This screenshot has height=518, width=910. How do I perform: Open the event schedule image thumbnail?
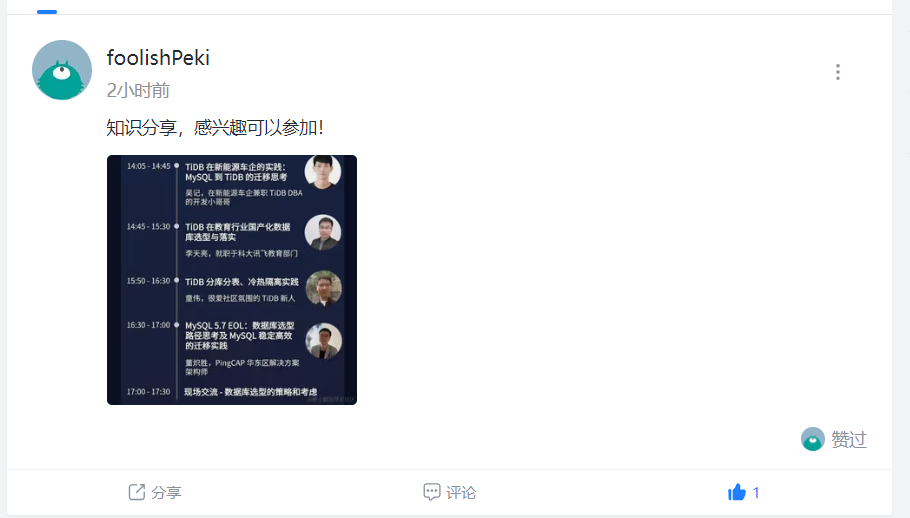pyautogui.click(x=232, y=280)
